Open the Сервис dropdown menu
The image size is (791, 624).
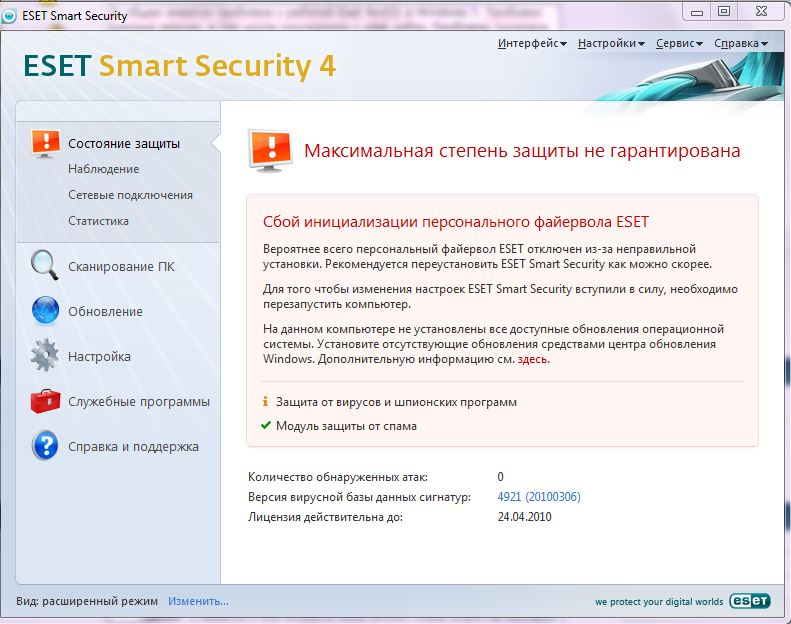click(x=680, y=43)
